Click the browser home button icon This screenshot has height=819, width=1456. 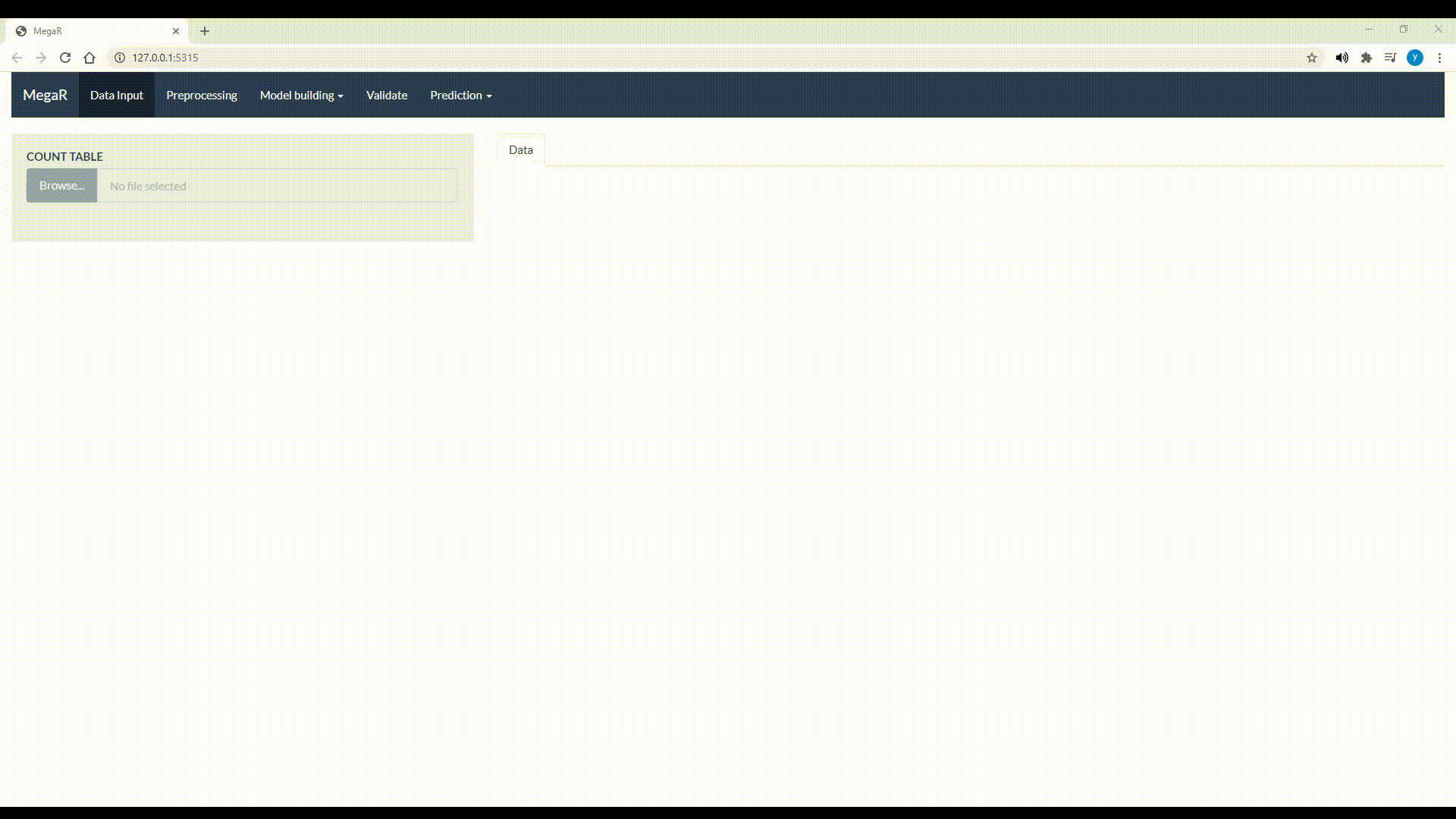[x=89, y=57]
